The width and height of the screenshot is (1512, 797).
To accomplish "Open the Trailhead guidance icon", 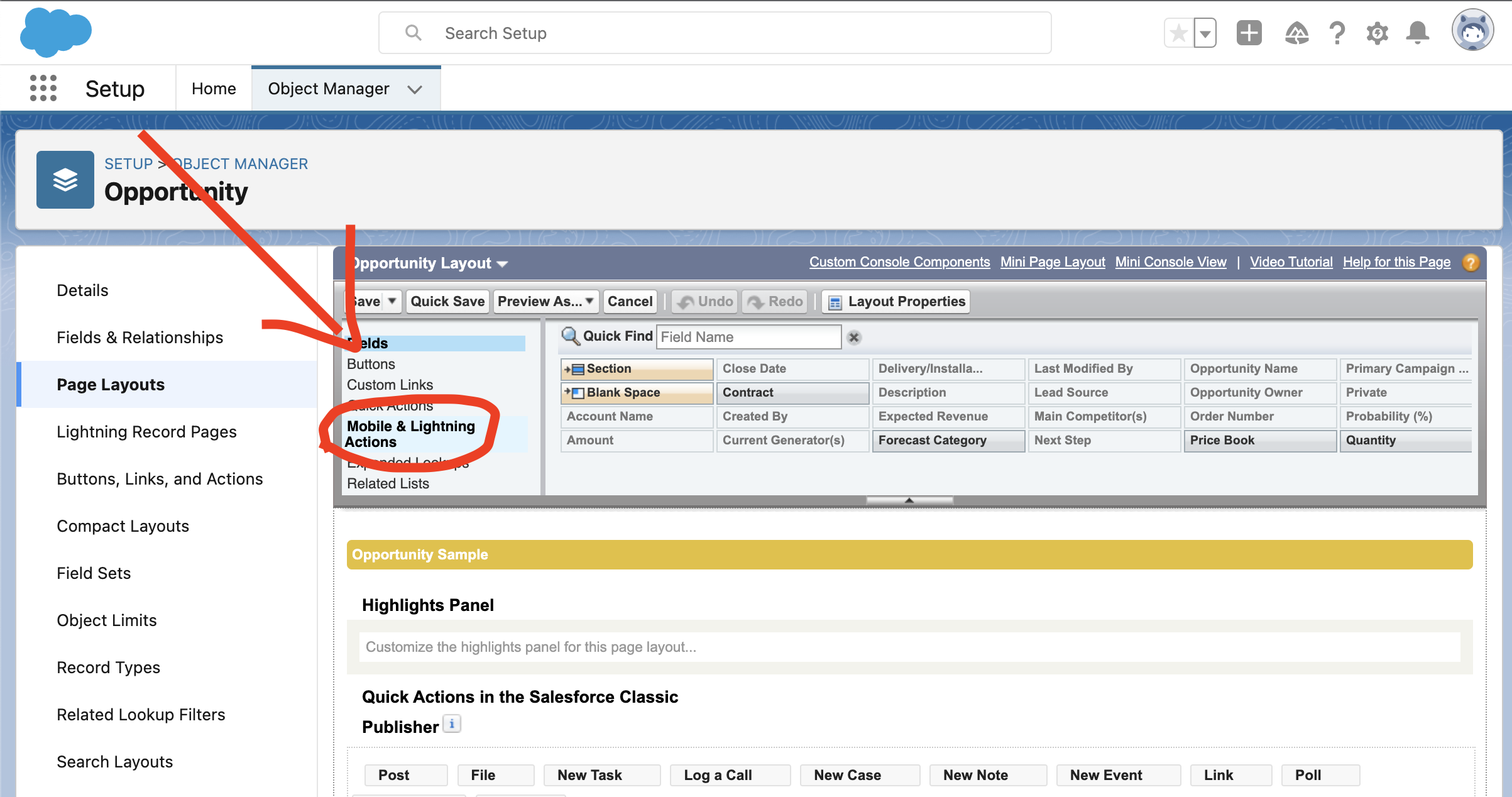I will point(1296,33).
